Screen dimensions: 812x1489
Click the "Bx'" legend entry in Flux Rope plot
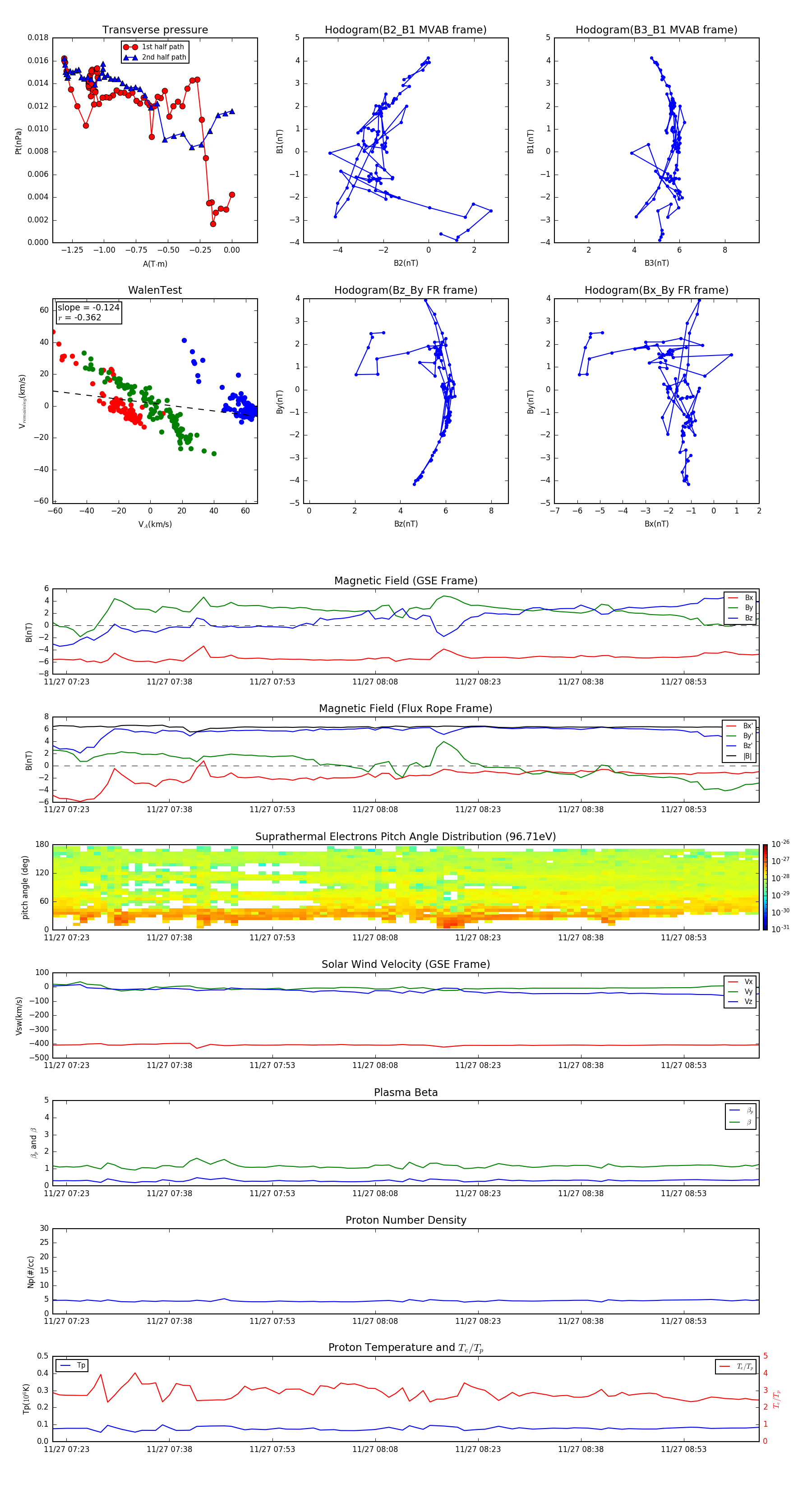pos(740,726)
